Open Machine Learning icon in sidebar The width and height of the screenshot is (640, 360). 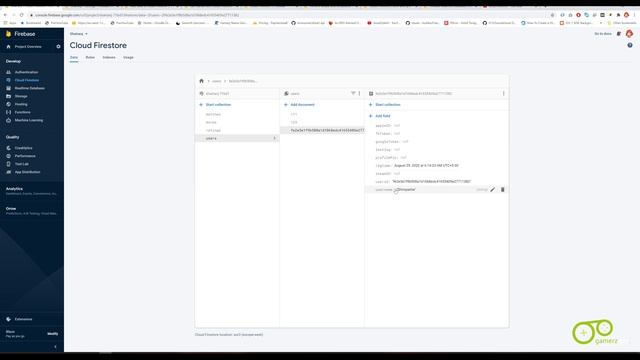coord(8,120)
